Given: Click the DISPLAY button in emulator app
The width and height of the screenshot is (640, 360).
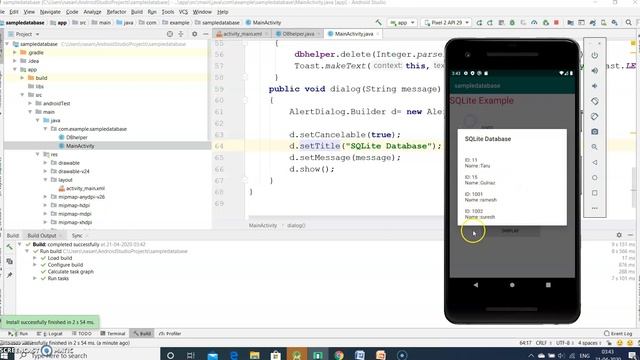Looking at the screenshot, I should 510,231.
